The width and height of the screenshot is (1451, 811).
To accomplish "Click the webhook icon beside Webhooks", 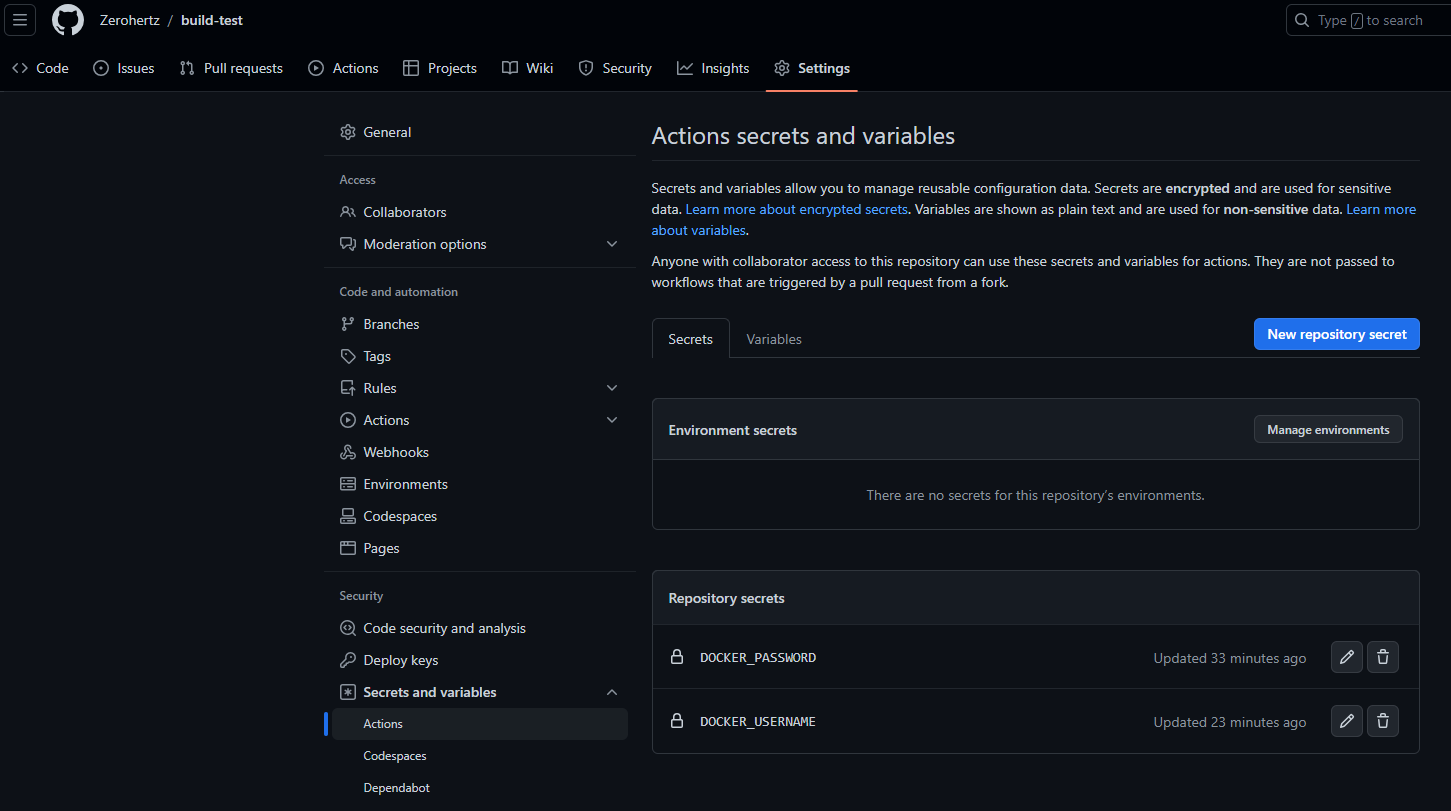I will tap(348, 452).
